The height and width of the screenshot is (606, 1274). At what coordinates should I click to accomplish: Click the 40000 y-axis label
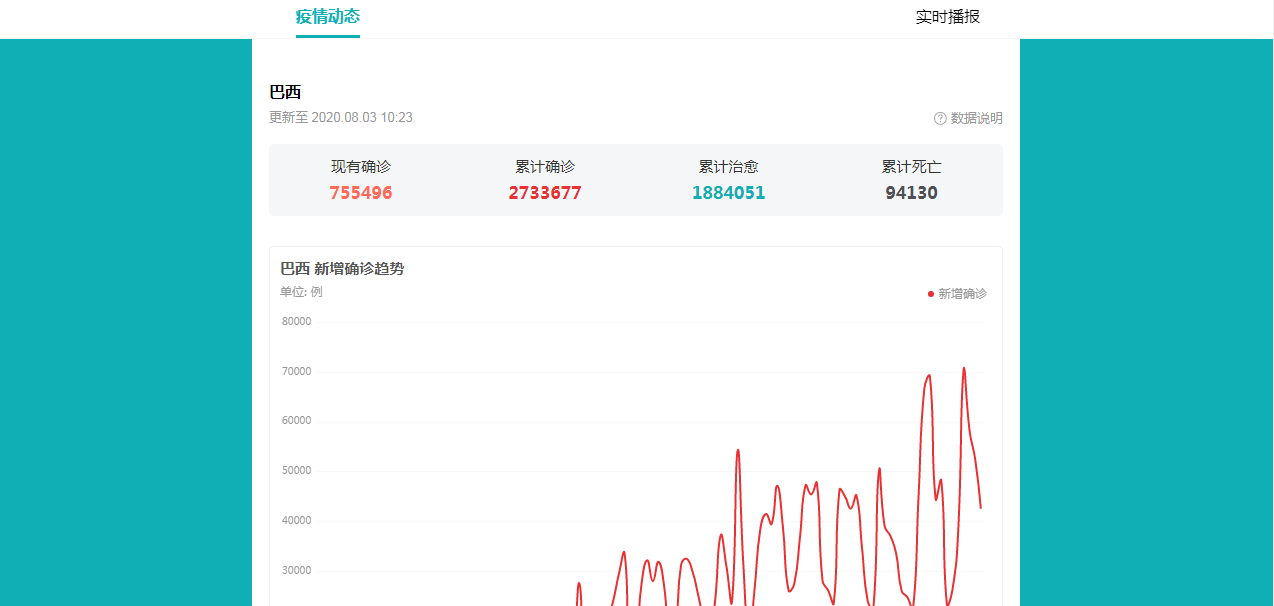(x=296, y=521)
